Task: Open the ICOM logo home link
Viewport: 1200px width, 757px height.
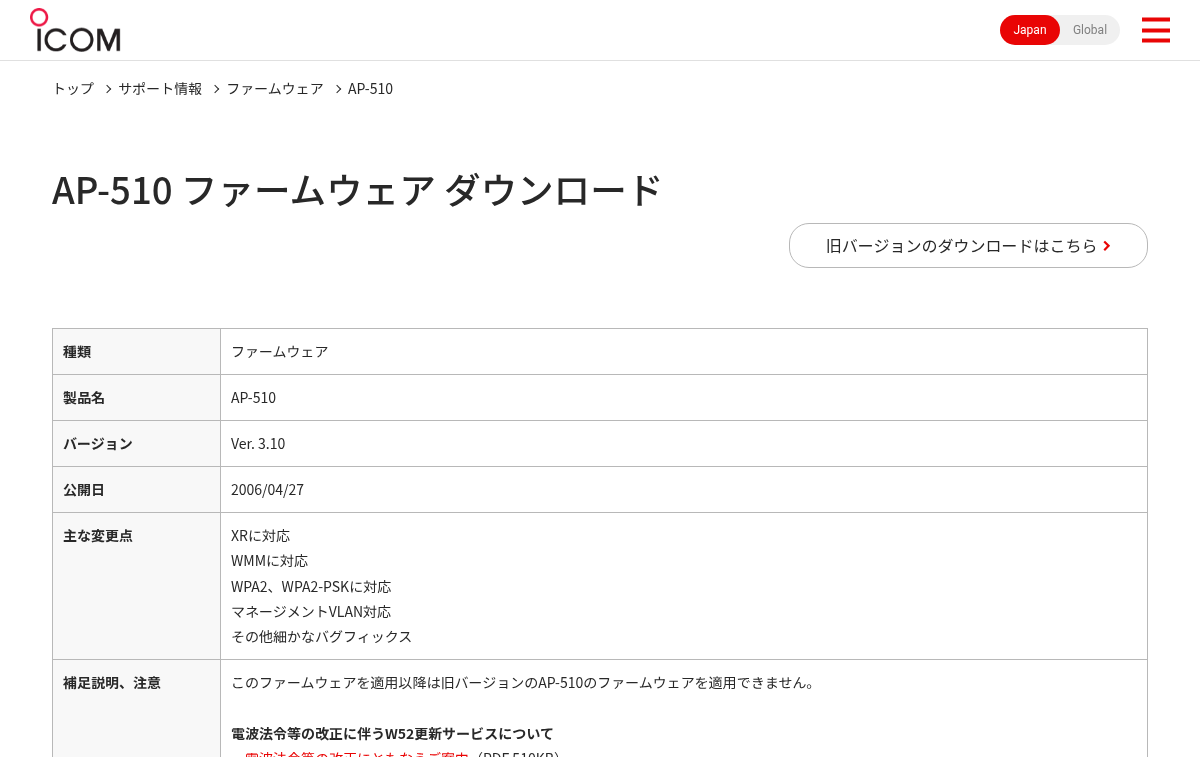Action: pyautogui.click(x=75, y=30)
